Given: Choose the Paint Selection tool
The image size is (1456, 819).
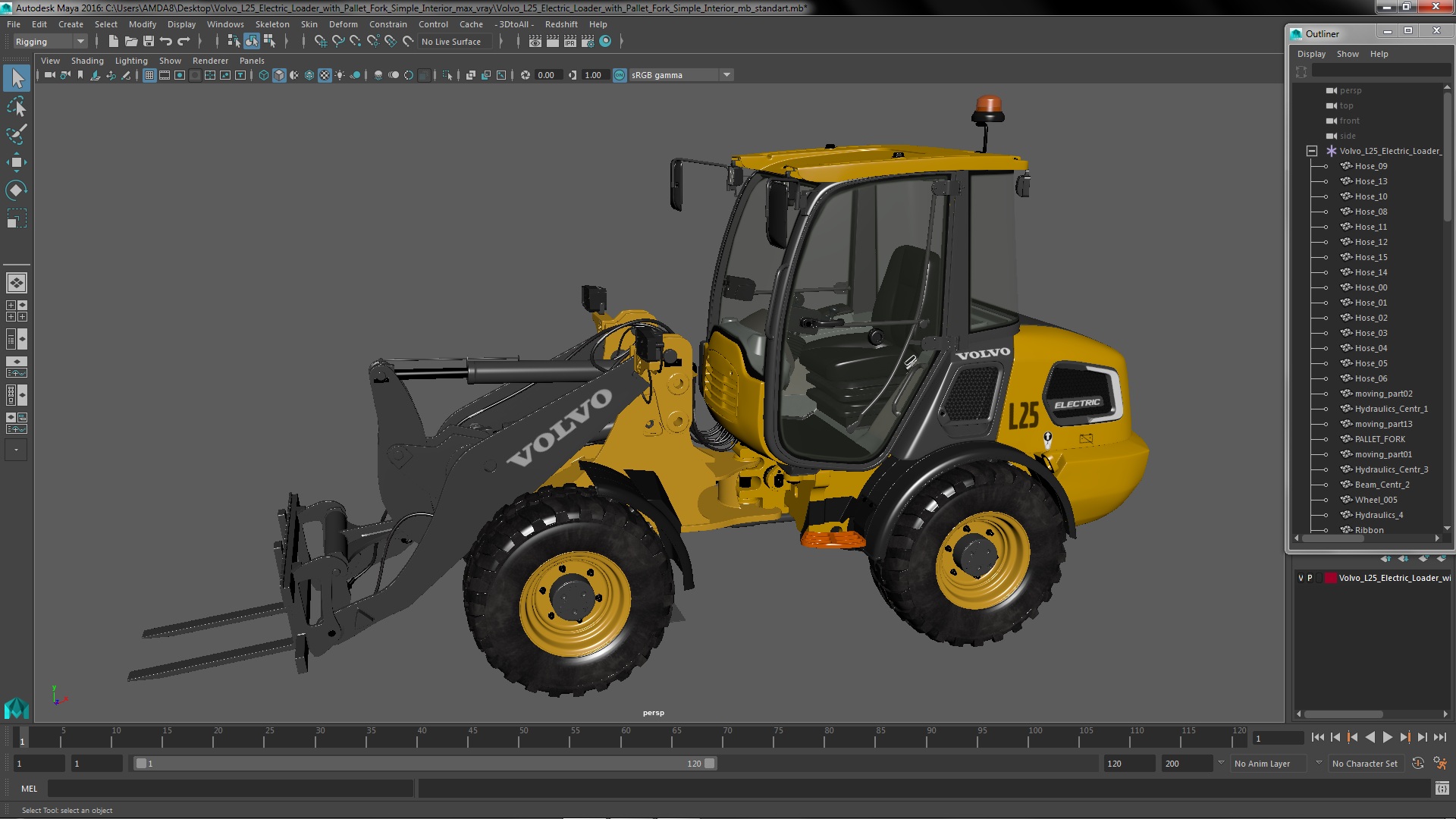Looking at the screenshot, I should 17,134.
